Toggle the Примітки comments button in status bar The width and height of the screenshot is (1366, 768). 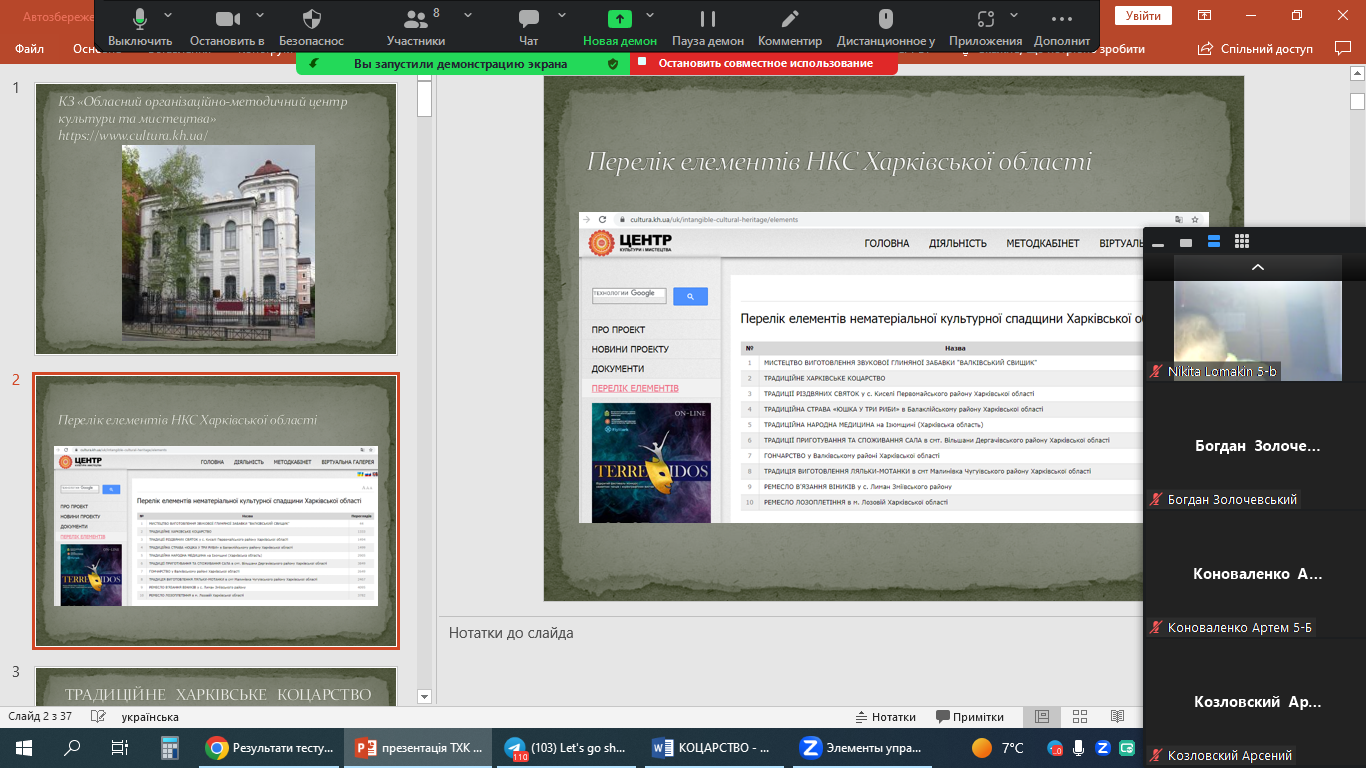click(970, 717)
